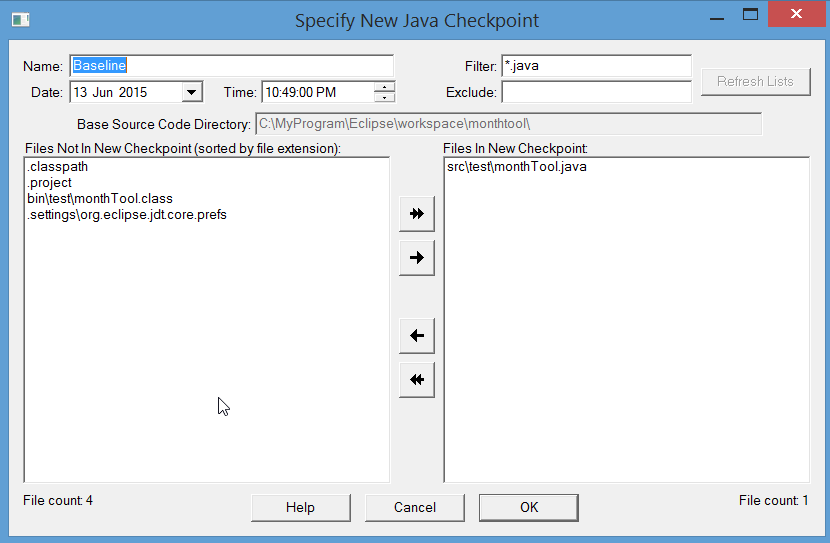Click the Help button
Viewport: 830px width, 543px height.
pyautogui.click(x=301, y=508)
